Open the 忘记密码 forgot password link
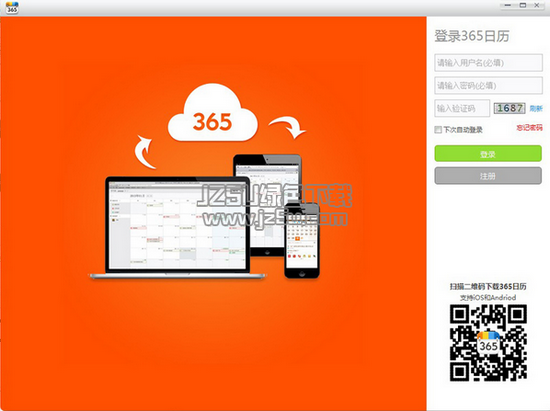This screenshot has width=550, height=411. (x=529, y=128)
